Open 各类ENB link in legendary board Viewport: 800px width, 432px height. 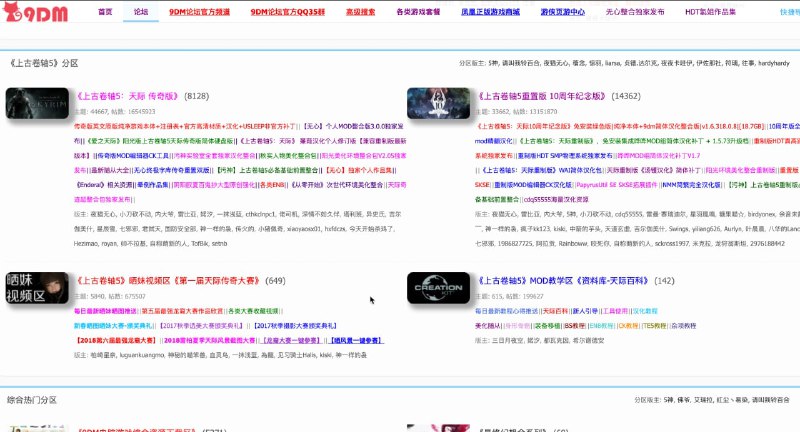coord(272,185)
